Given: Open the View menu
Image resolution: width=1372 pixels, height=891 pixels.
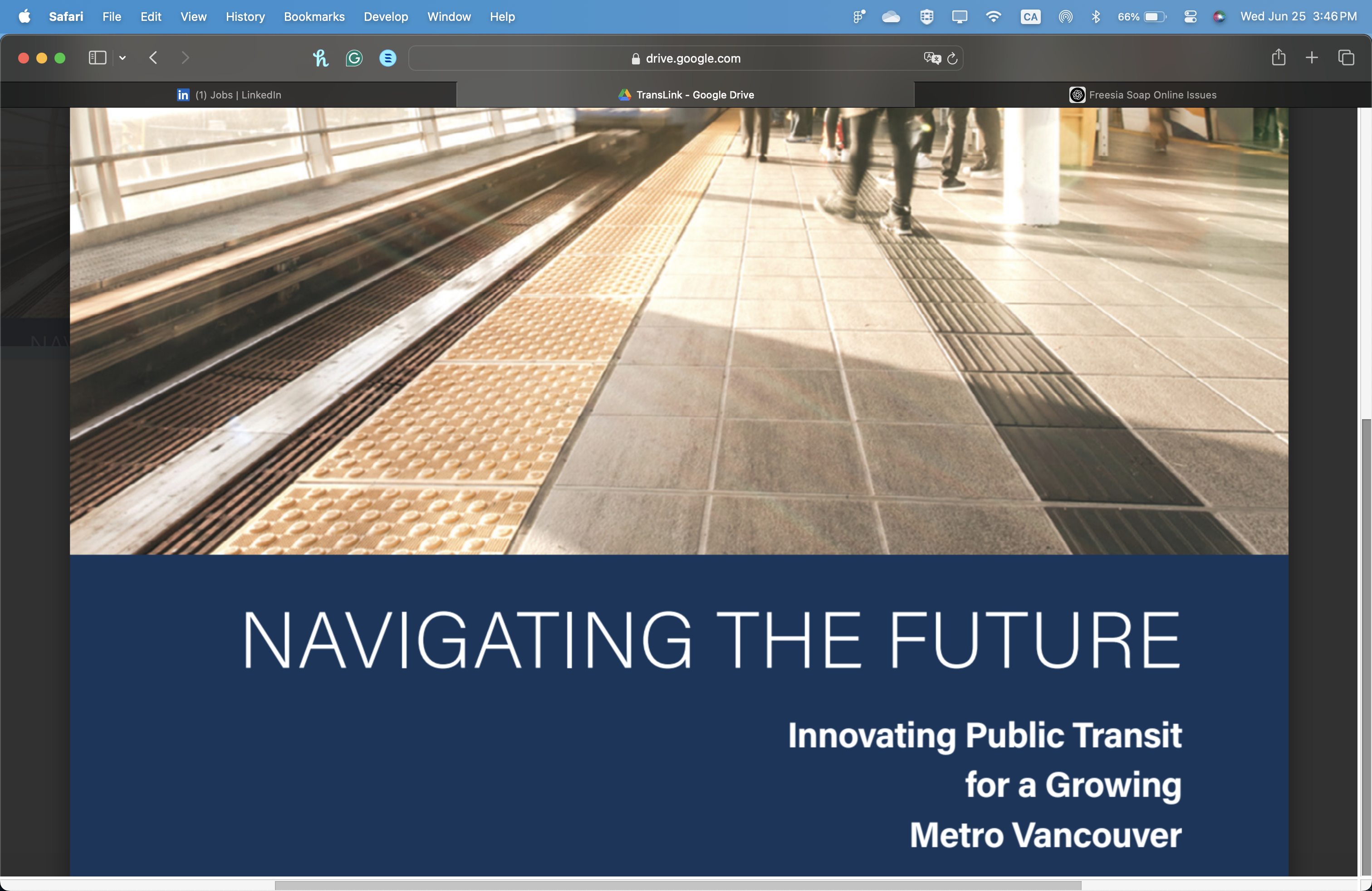Looking at the screenshot, I should coord(193,17).
